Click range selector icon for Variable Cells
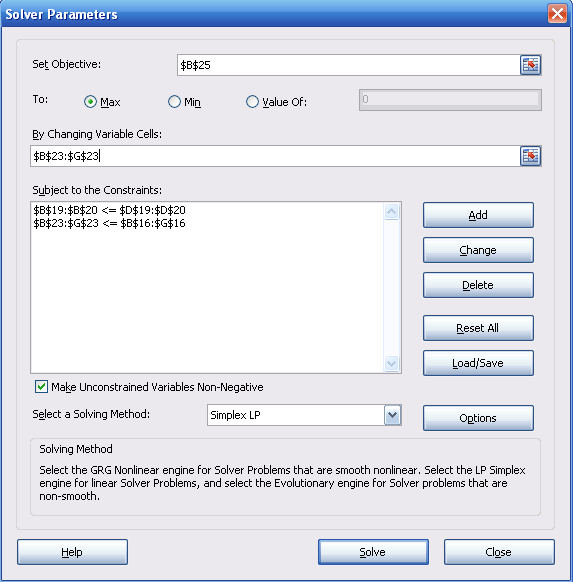573x582 pixels. tap(530, 156)
